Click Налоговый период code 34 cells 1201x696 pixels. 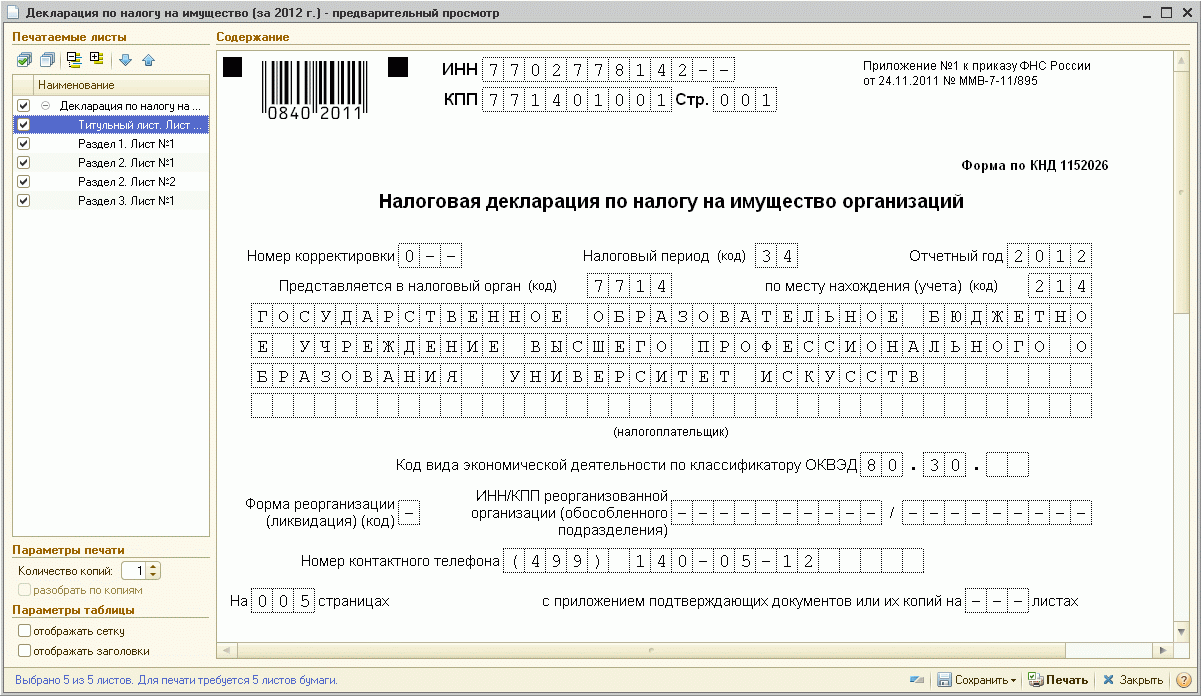tap(776, 256)
